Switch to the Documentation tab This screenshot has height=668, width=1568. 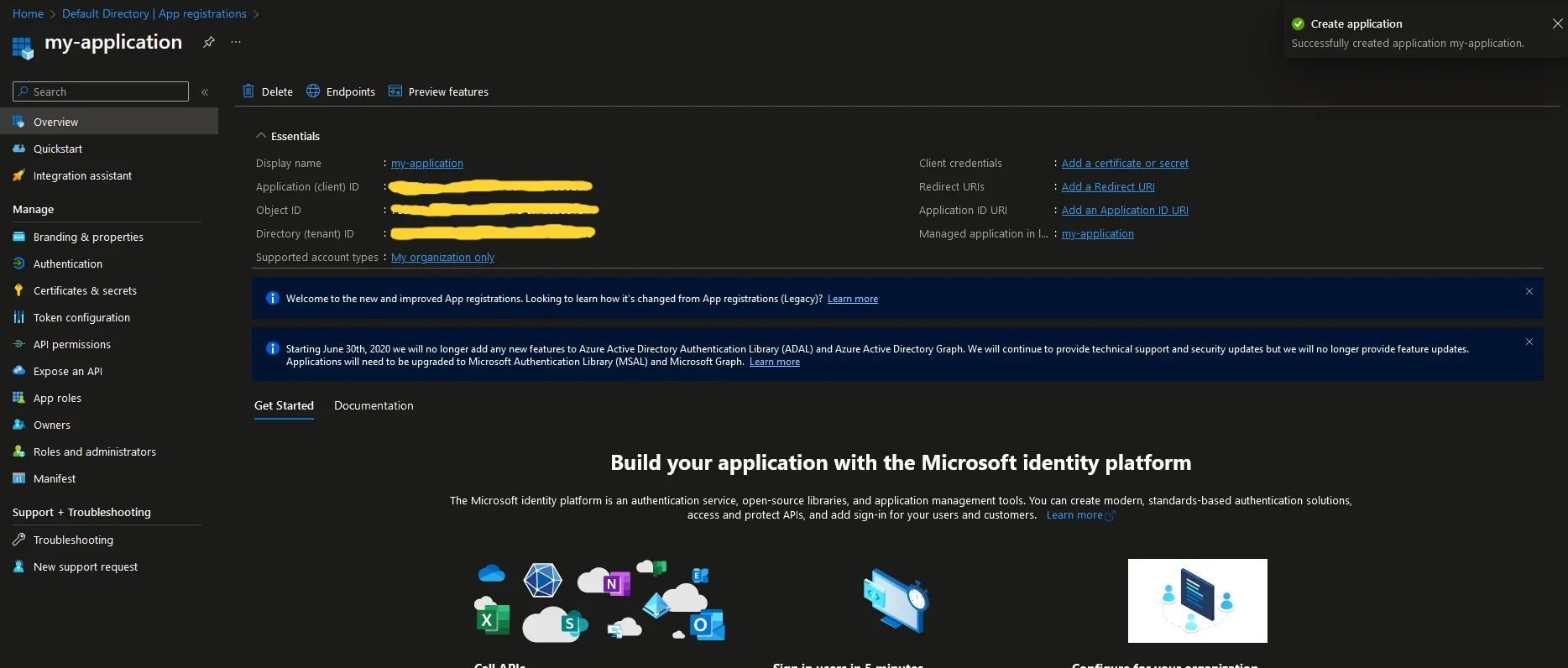tap(374, 405)
